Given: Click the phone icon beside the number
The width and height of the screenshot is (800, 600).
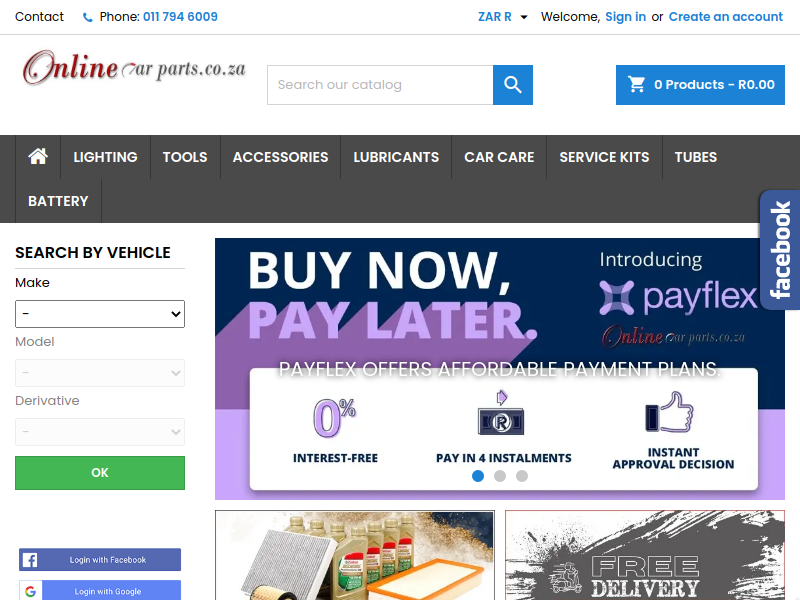Looking at the screenshot, I should 88,17.
